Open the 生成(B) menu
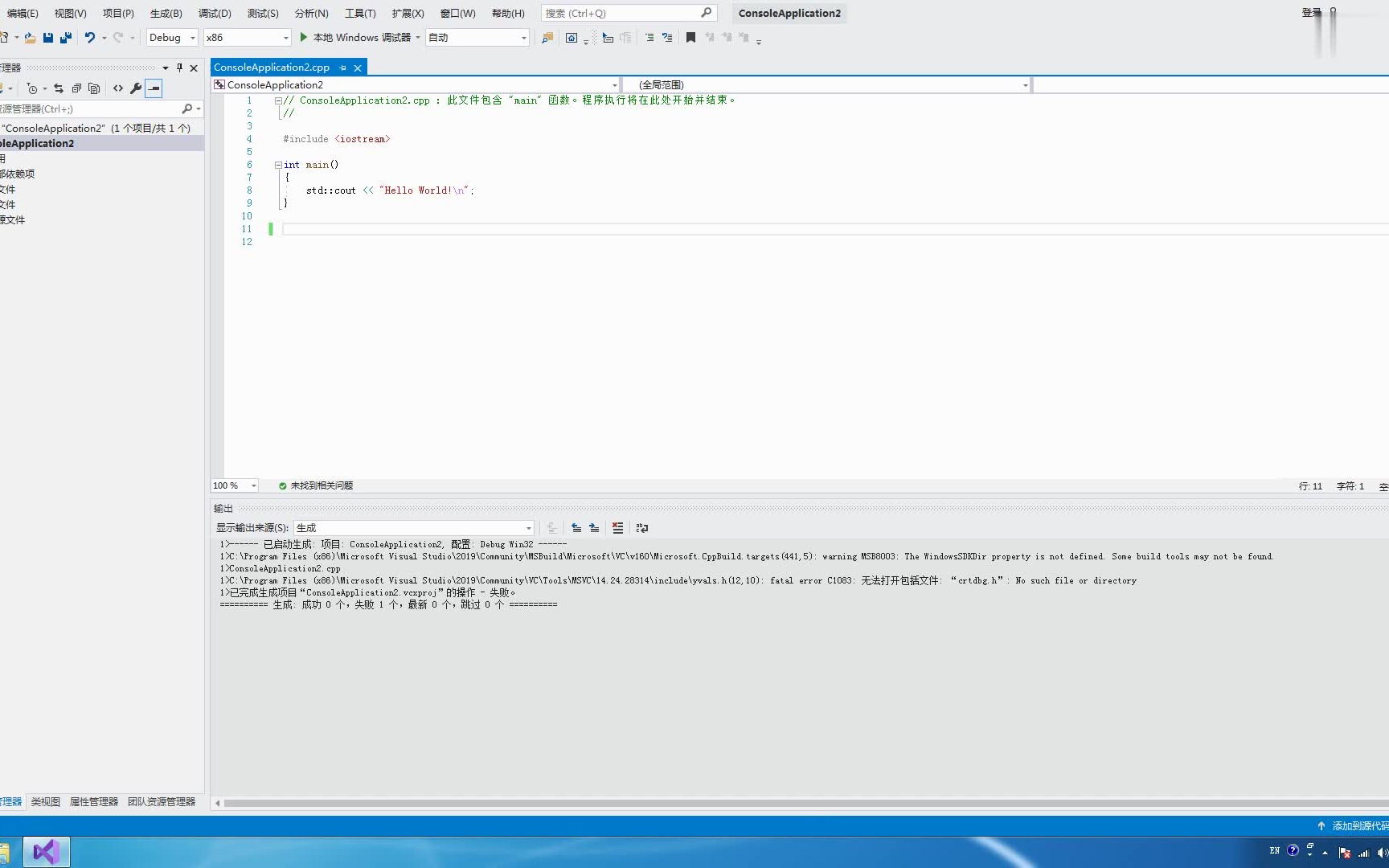Viewport: 1389px width, 868px height. pyautogui.click(x=166, y=14)
